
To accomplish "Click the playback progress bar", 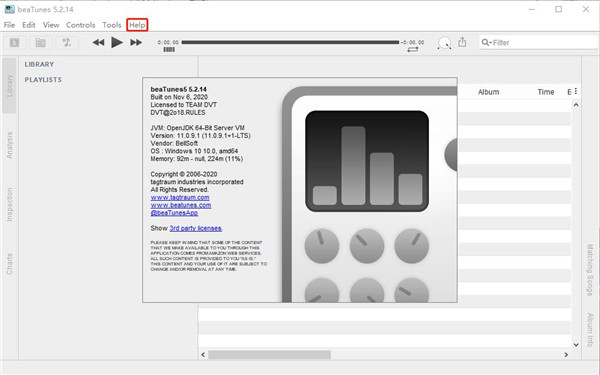I will pyautogui.click(x=290, y=42).
